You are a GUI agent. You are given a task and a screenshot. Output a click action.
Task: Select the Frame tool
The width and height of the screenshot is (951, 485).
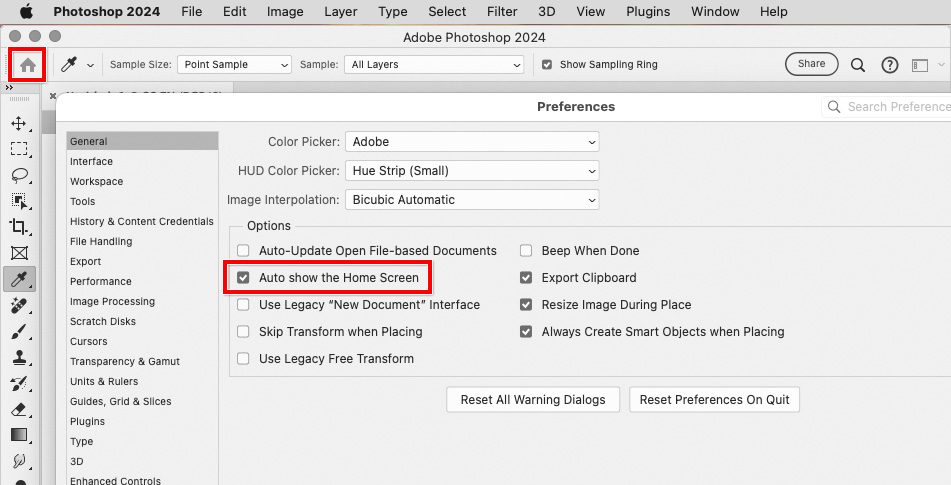coord(19,253)
